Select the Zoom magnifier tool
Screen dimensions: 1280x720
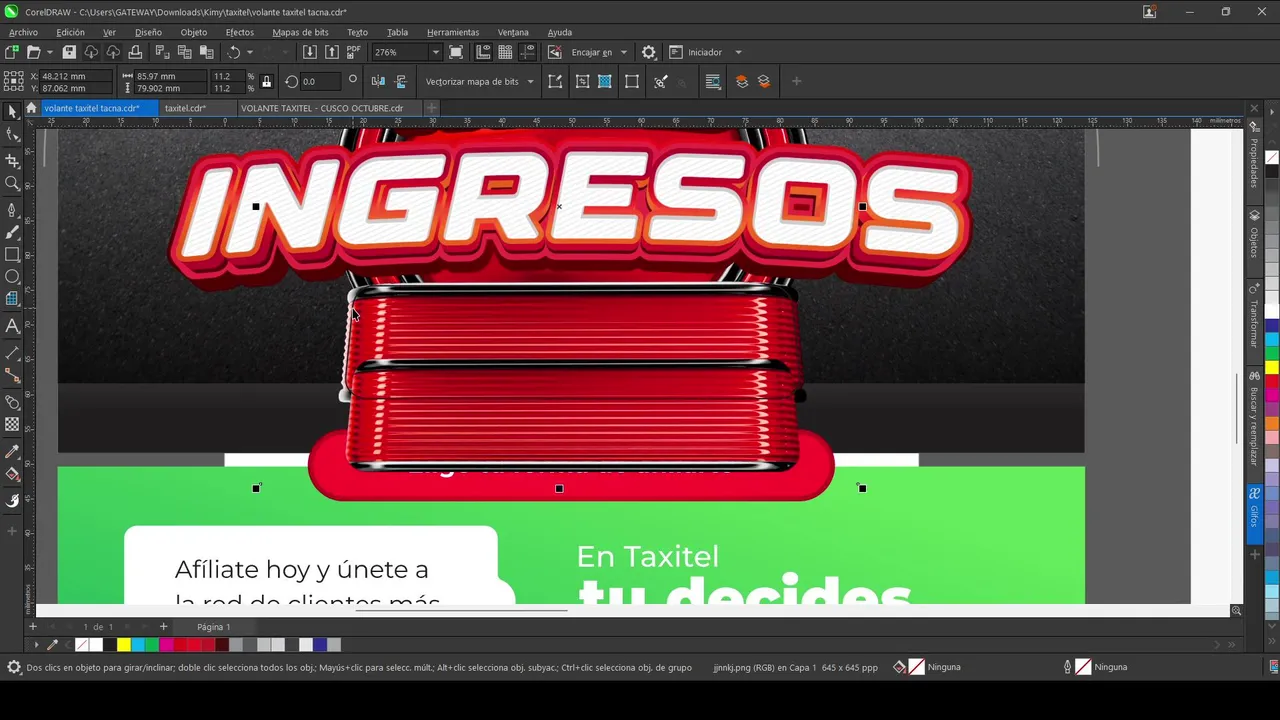[12, 183]
